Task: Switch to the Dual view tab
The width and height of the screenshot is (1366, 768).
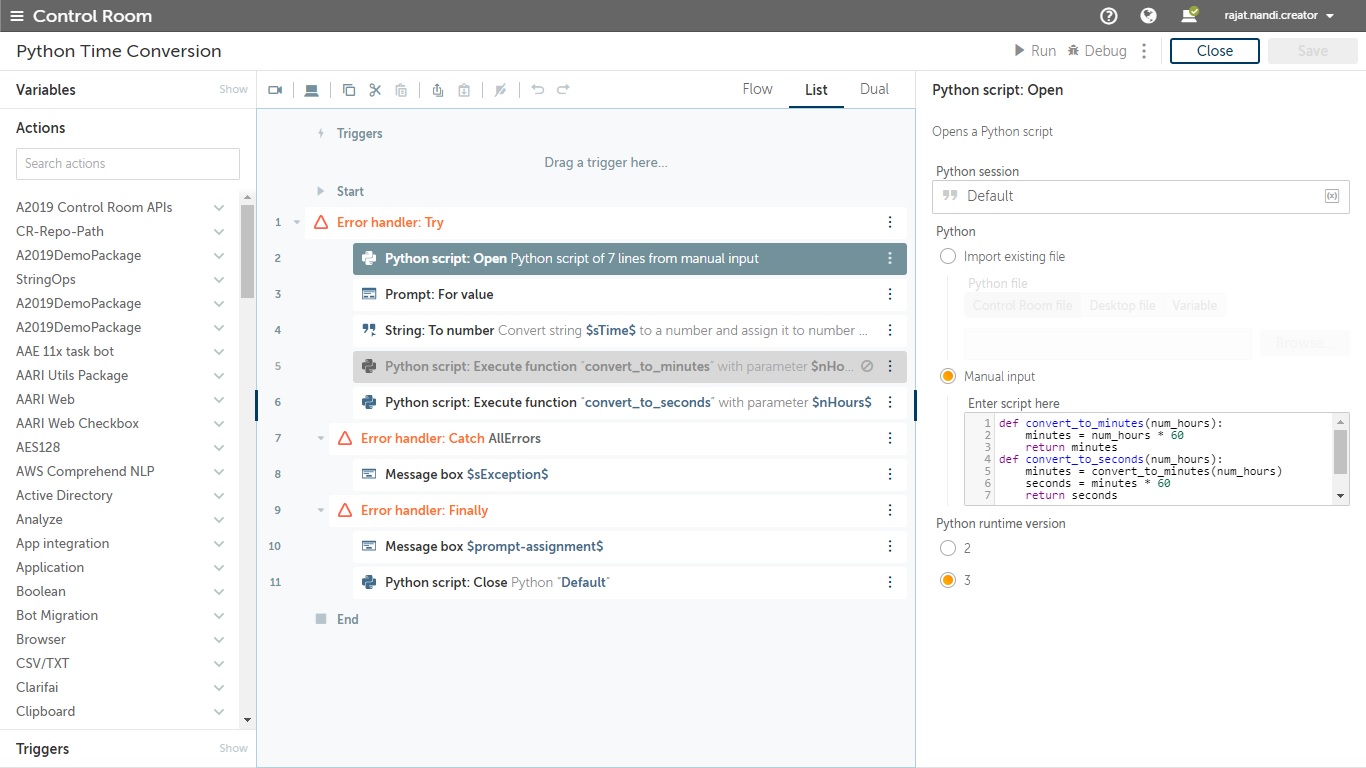Action: pyautogui.click(x=874, y=89)
